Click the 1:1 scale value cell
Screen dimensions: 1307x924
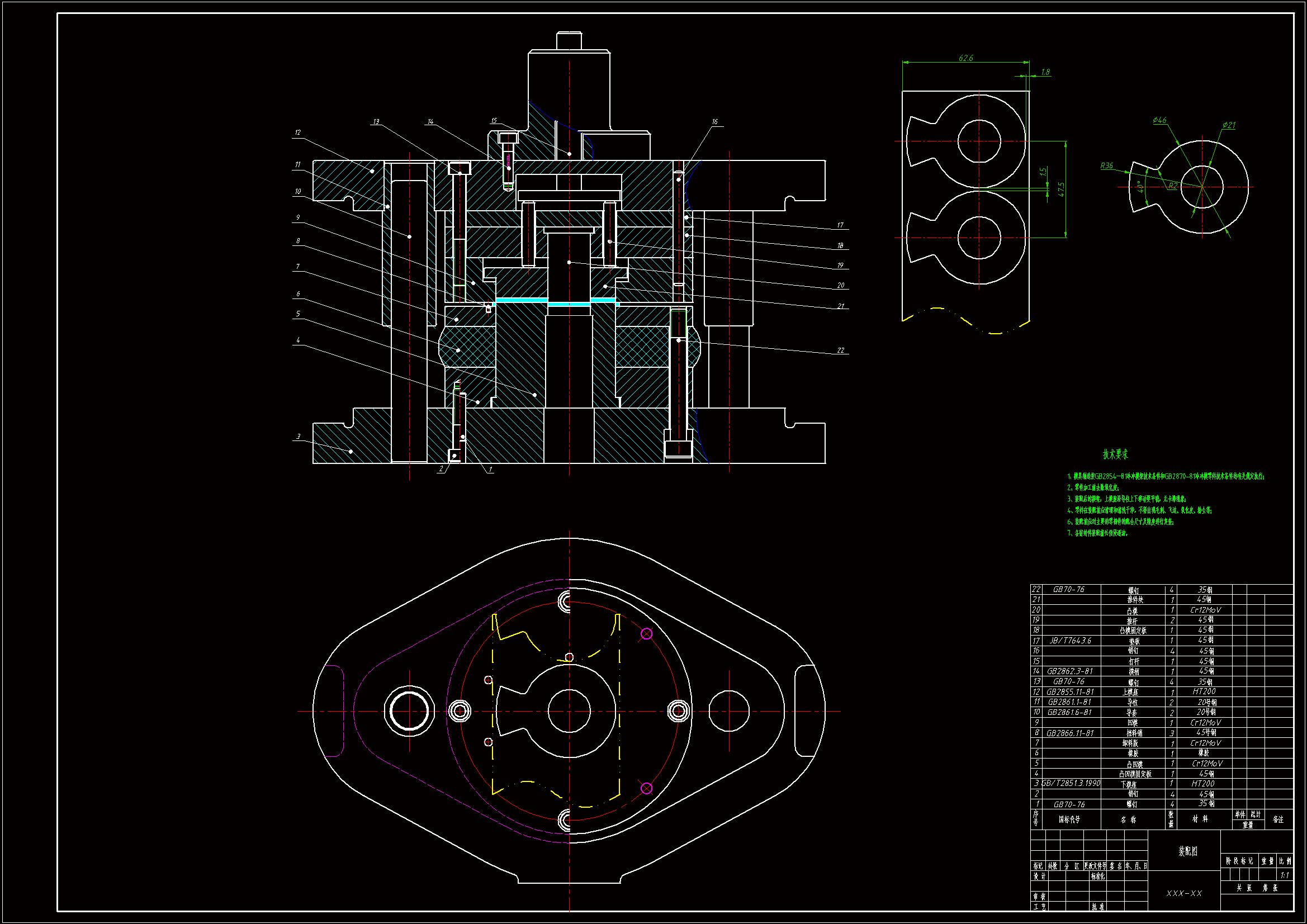pyautogui.click(x=1284, y=875)
